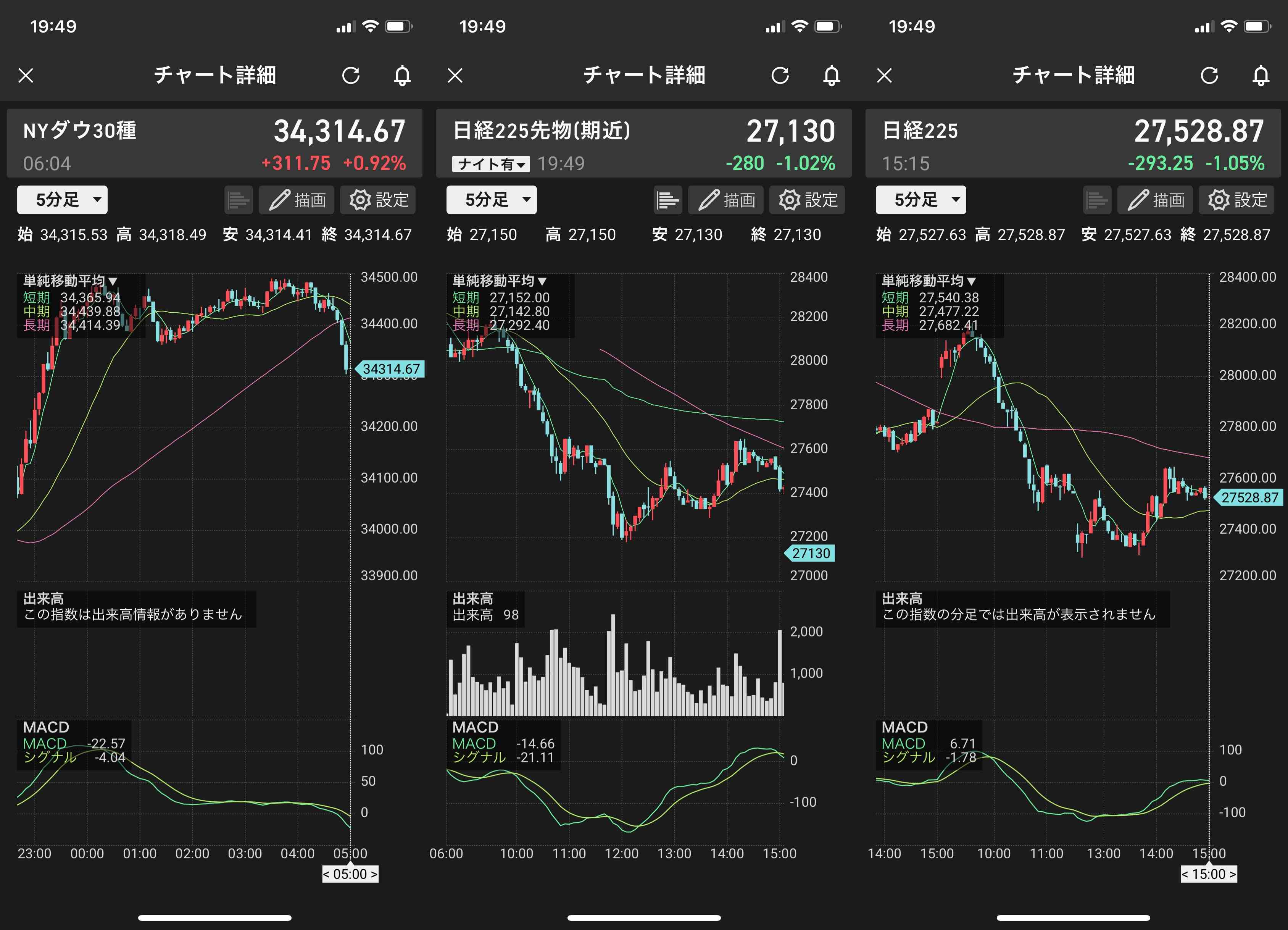The width and height of the screenshot is (1288, 930).
Task: Toggle price-volume bars icon on 日経225 chart
Action: (x=1097, y=200)
